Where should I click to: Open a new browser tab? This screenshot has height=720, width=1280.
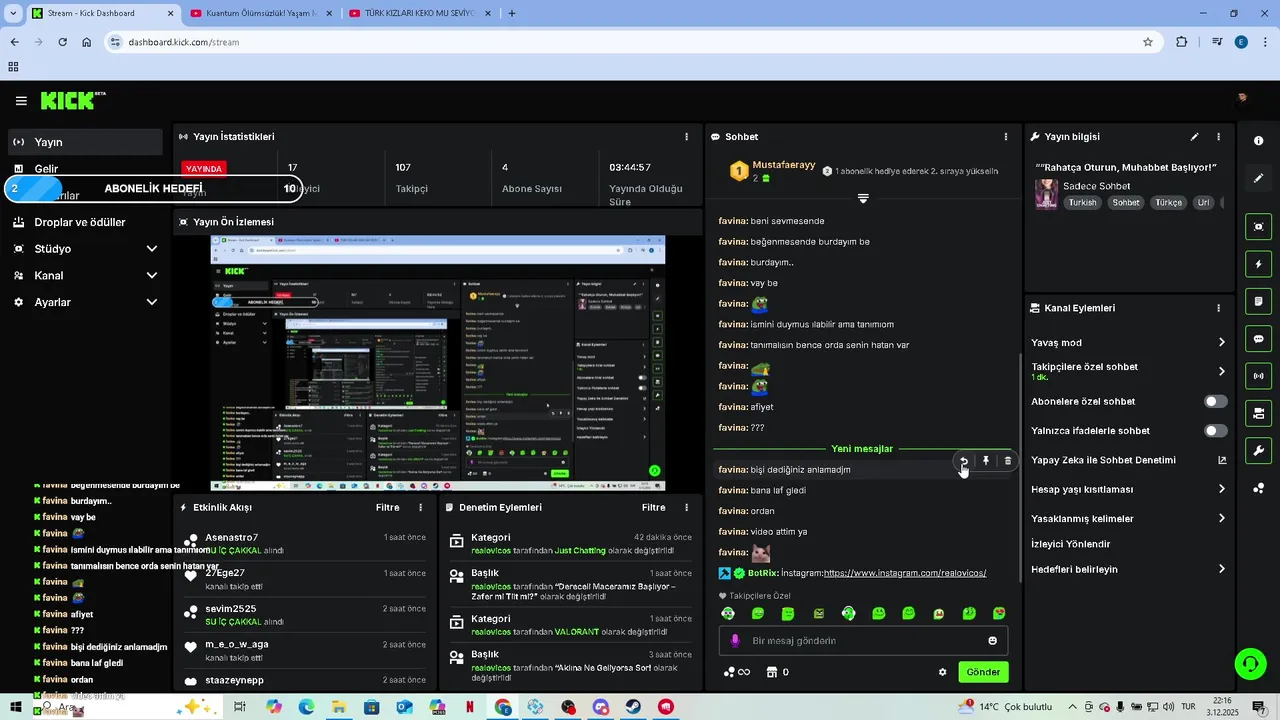pyautogui.click(x=512, y=13)
